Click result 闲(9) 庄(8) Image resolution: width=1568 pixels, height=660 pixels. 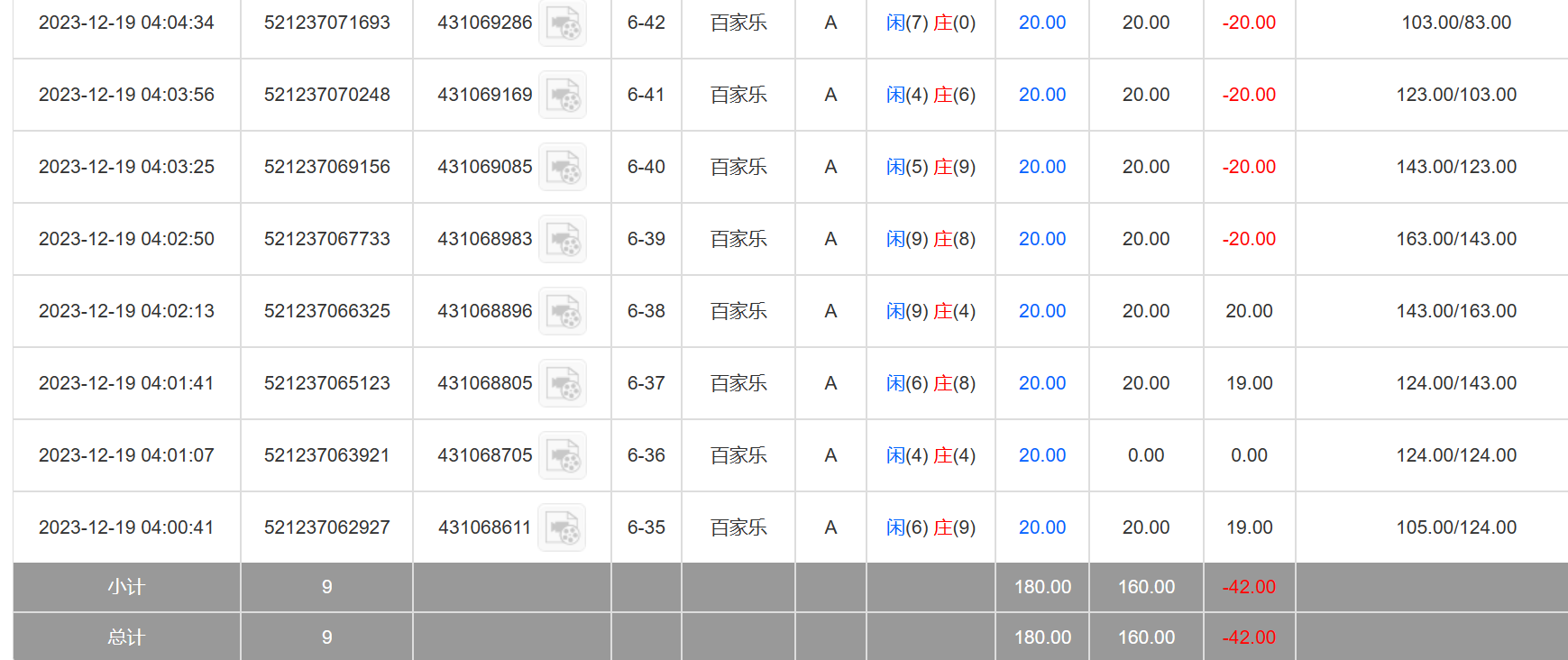931,239
